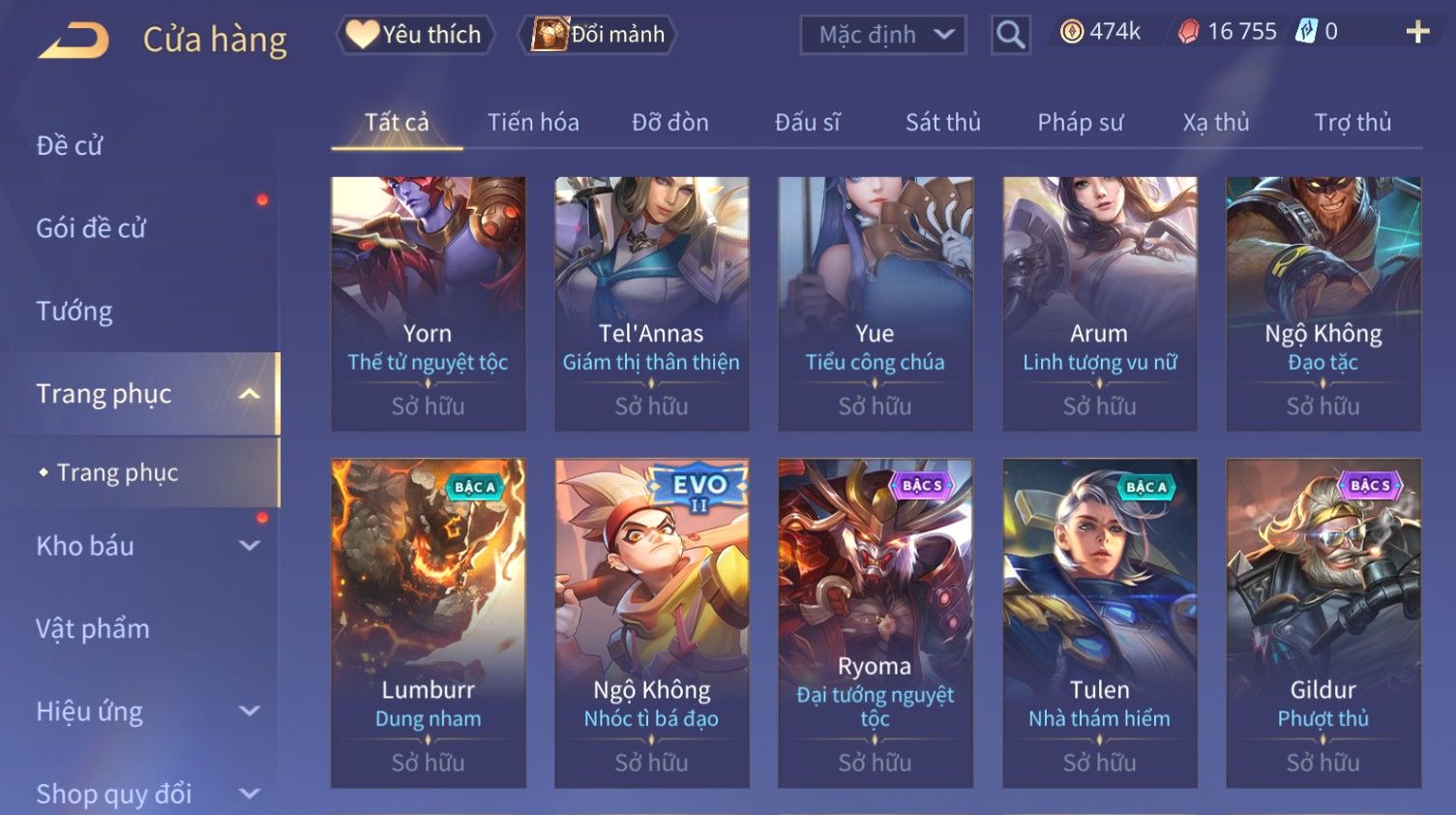The width and height of the screenshot is (1456, 815).
Task: Switch to the Tiến hóa tab
Action: coord(533,123)
